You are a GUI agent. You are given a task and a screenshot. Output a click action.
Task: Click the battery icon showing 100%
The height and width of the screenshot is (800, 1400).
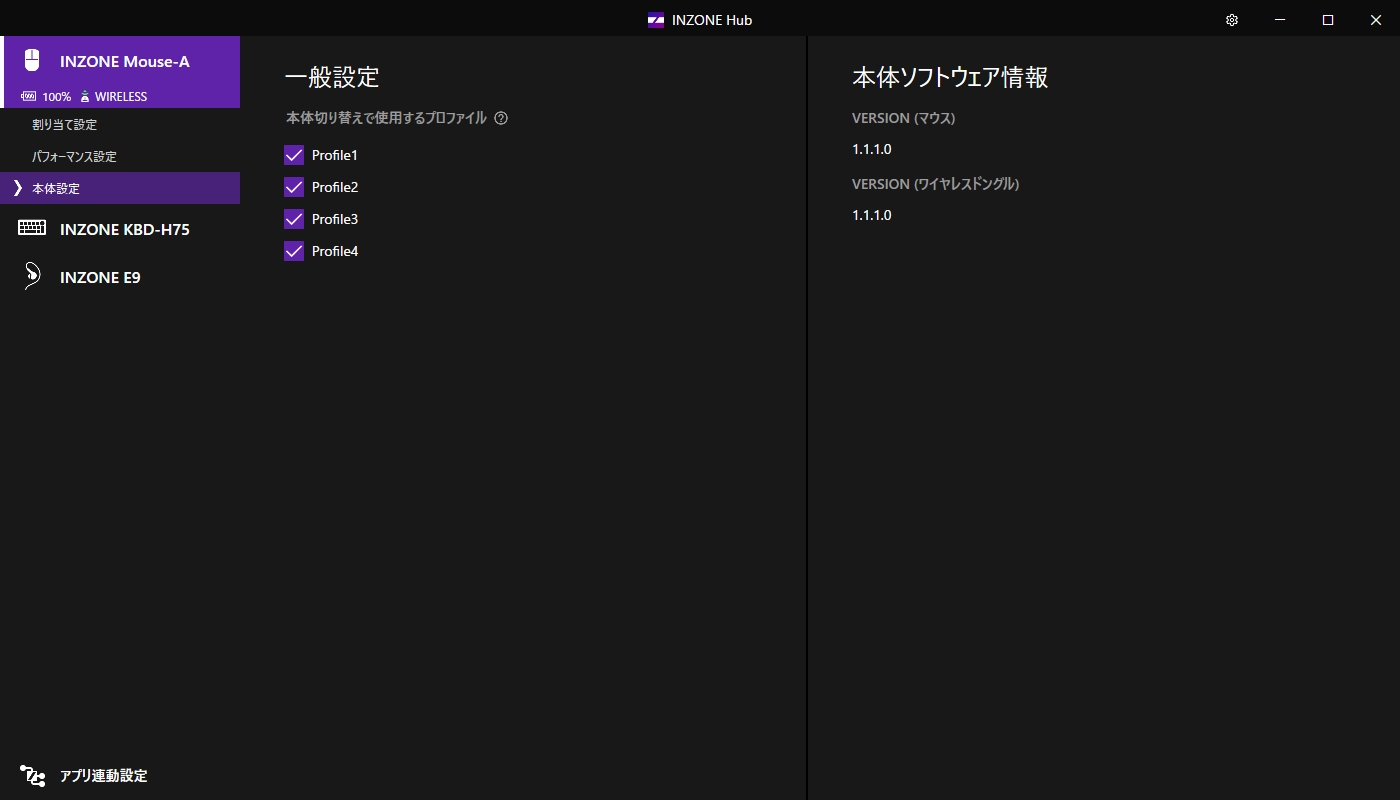pos(28,97)
